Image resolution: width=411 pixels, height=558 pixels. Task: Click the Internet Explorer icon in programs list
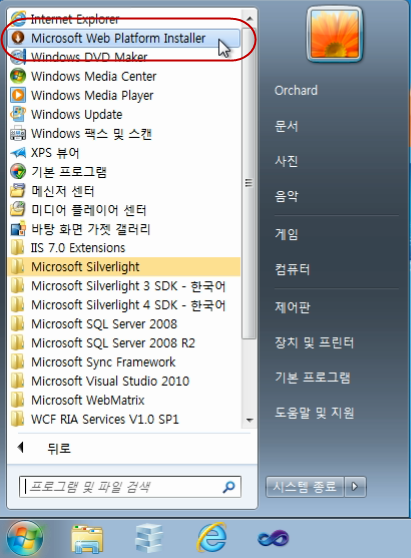click(18, 19)
